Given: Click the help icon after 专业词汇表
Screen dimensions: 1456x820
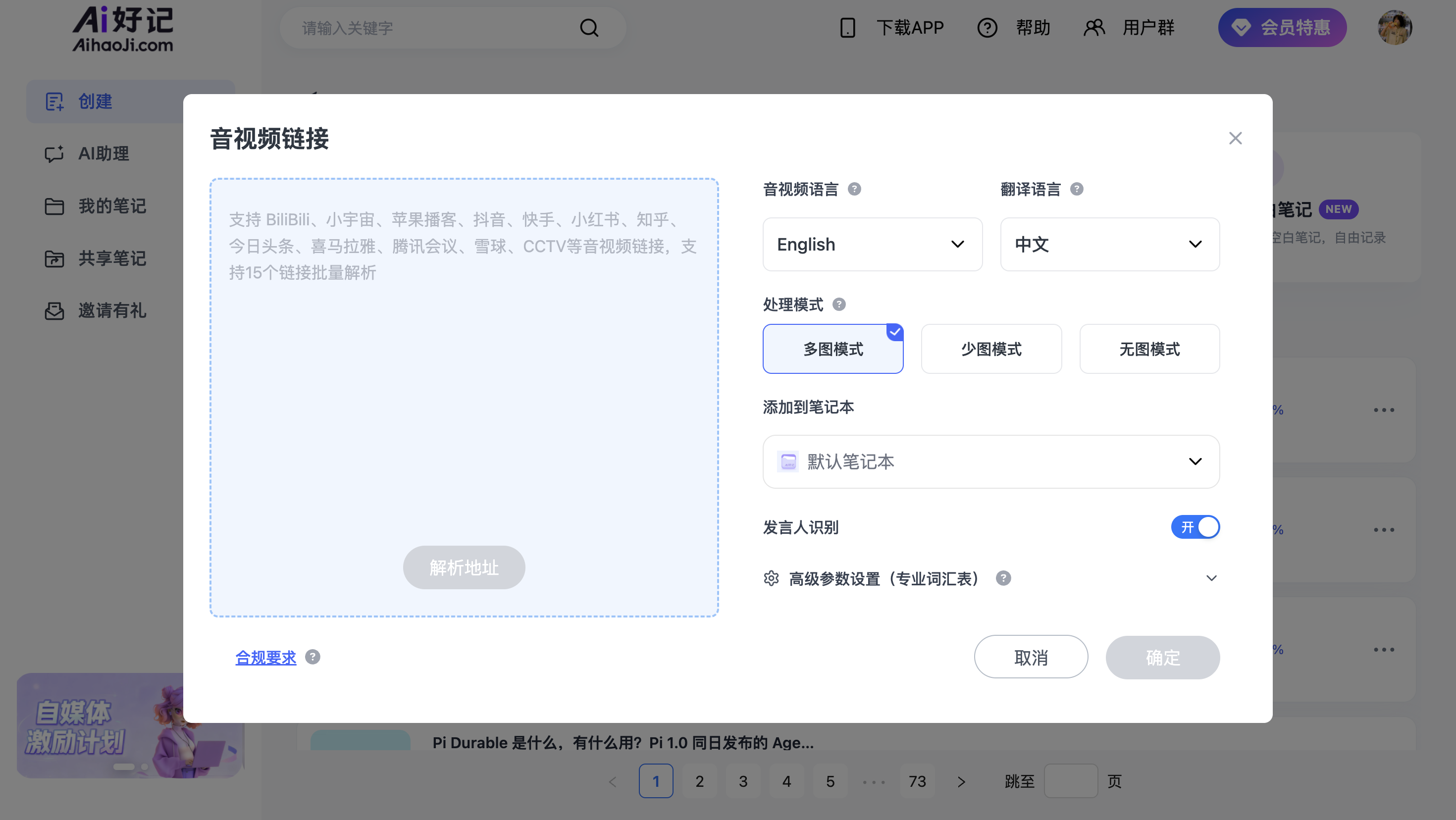Looking at the screenshot, I should pos(1003,577).
